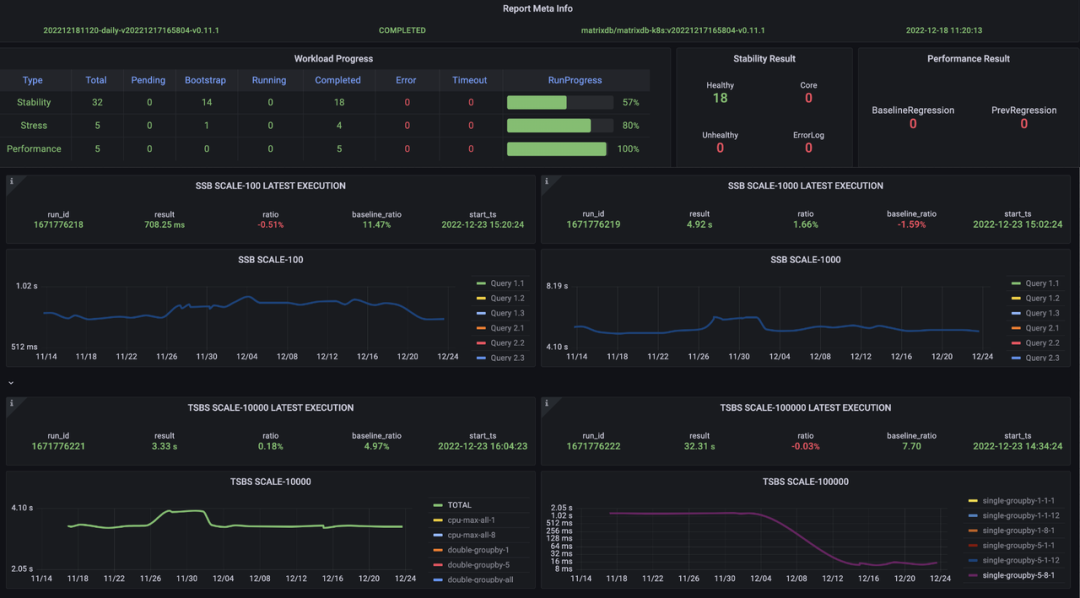Click the Healthy value 18
The image size is (1080, 598).
coord(720,98)
